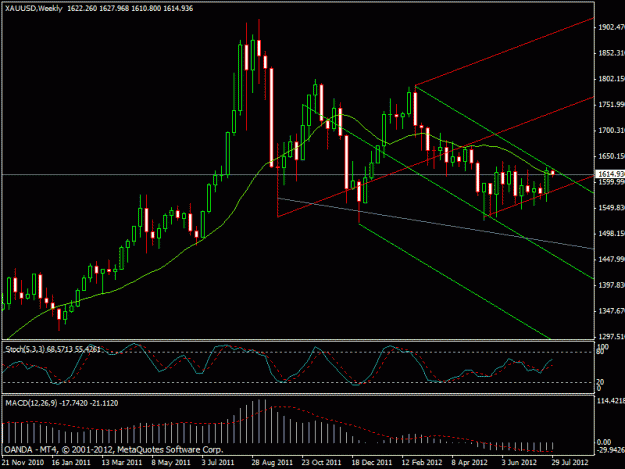Viewport: 625px width, 469px height.
Task: Select the 3 Jul 2011 date label
Action: pyautogui.click(x=218, y=463)
